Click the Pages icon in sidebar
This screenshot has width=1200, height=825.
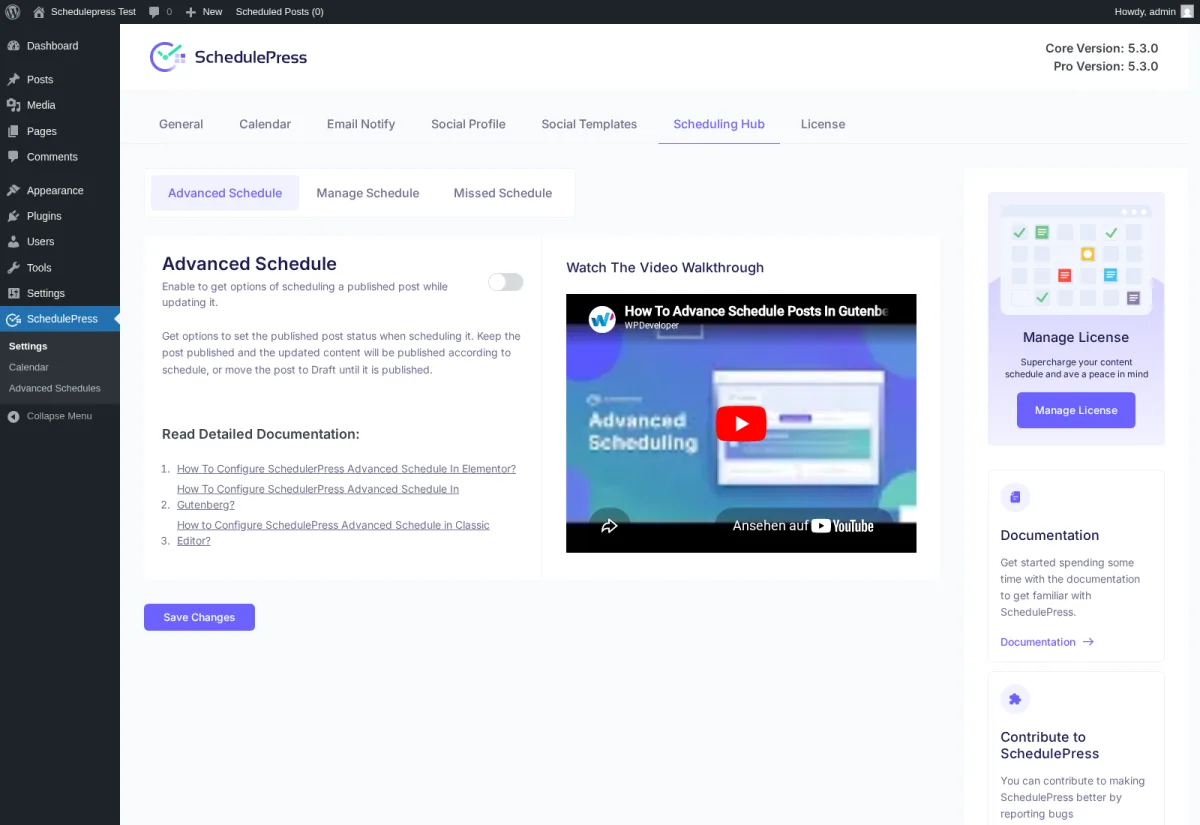tap(13, 131)
